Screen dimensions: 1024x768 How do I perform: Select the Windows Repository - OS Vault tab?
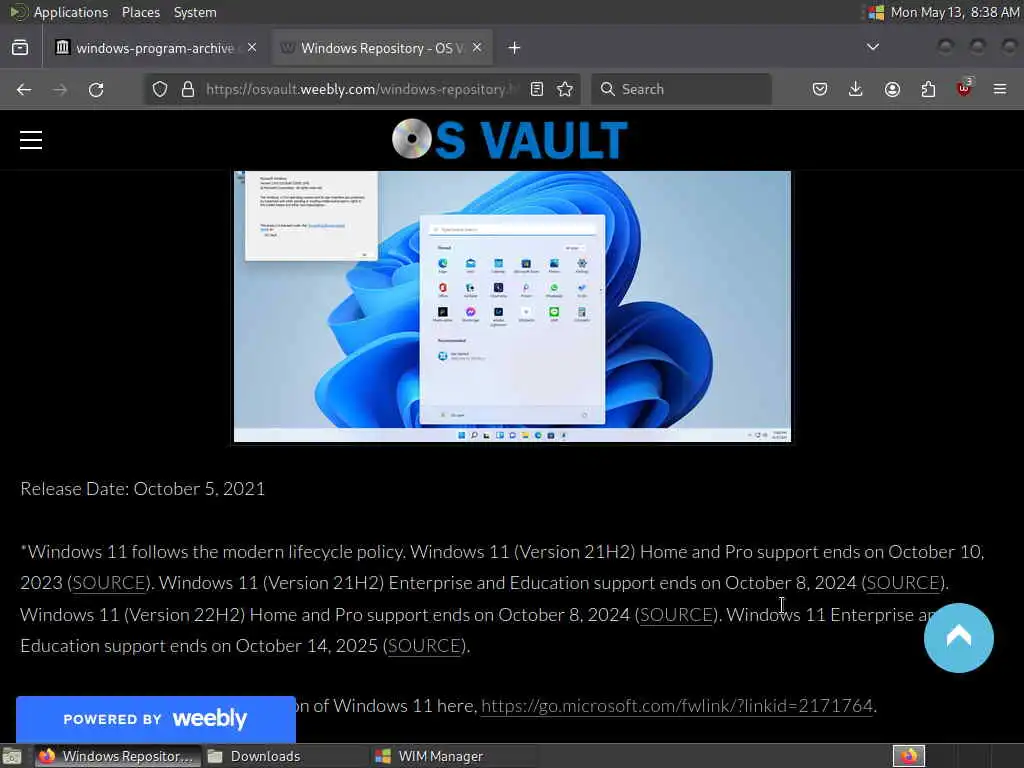383,48
